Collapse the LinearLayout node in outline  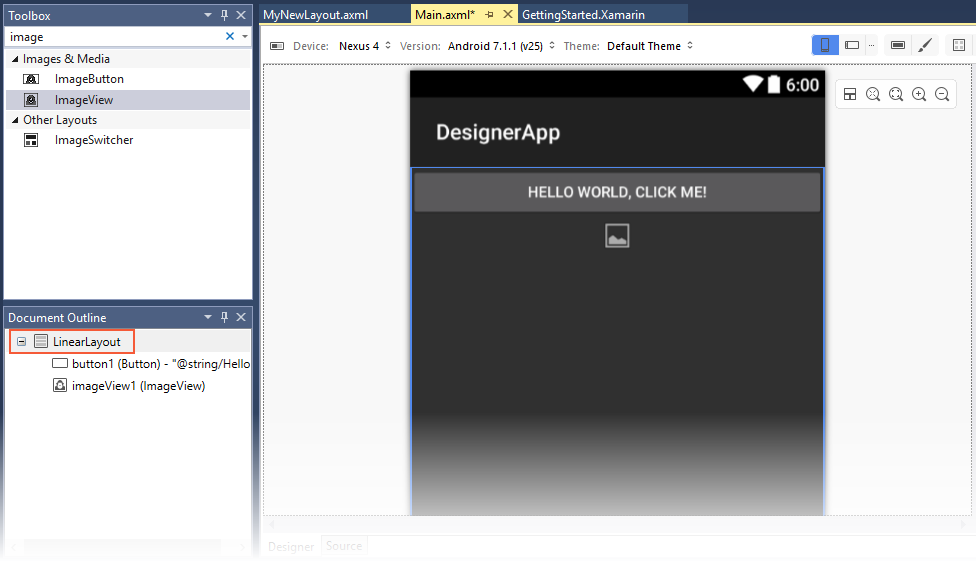(x=21, y=342)
